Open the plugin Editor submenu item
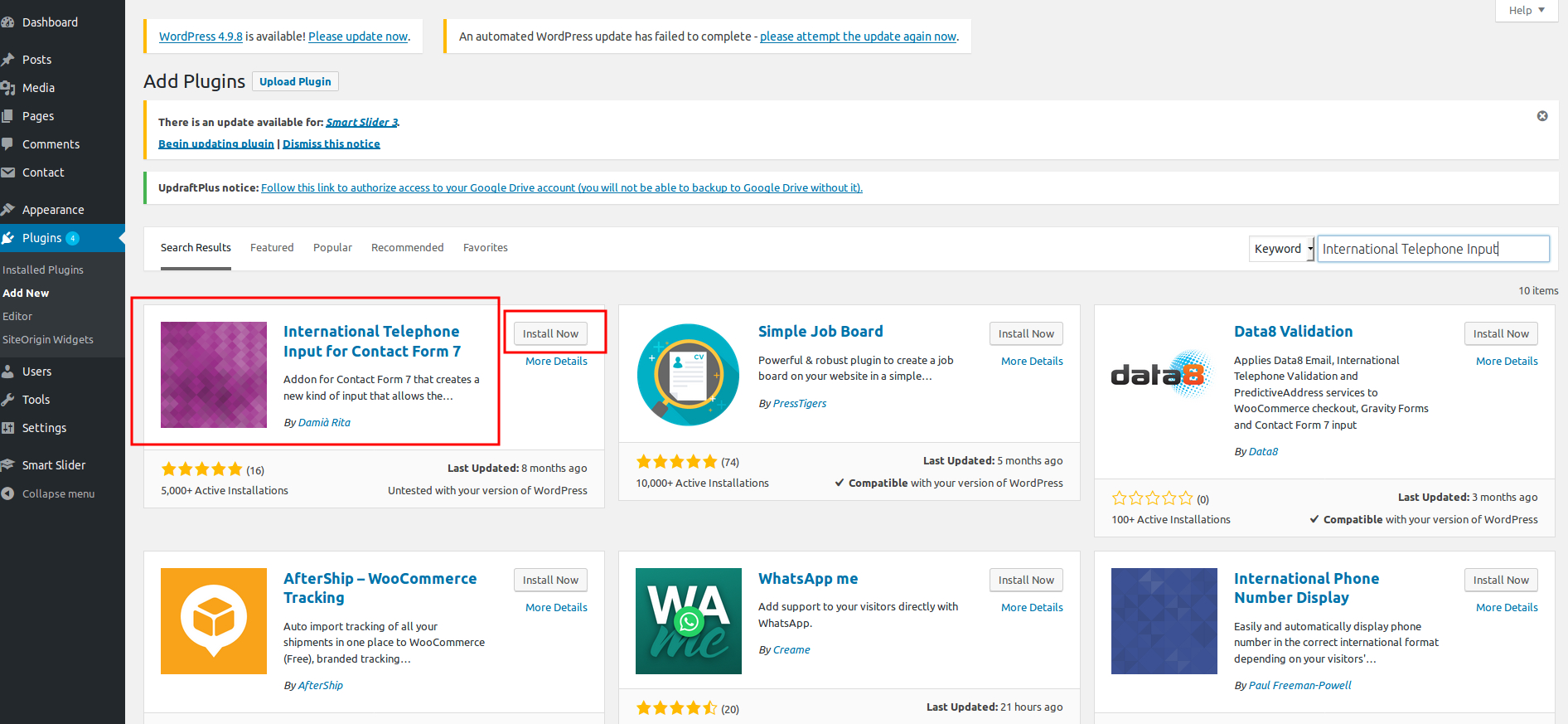The image size is (1568, 724). coord(17,317)
